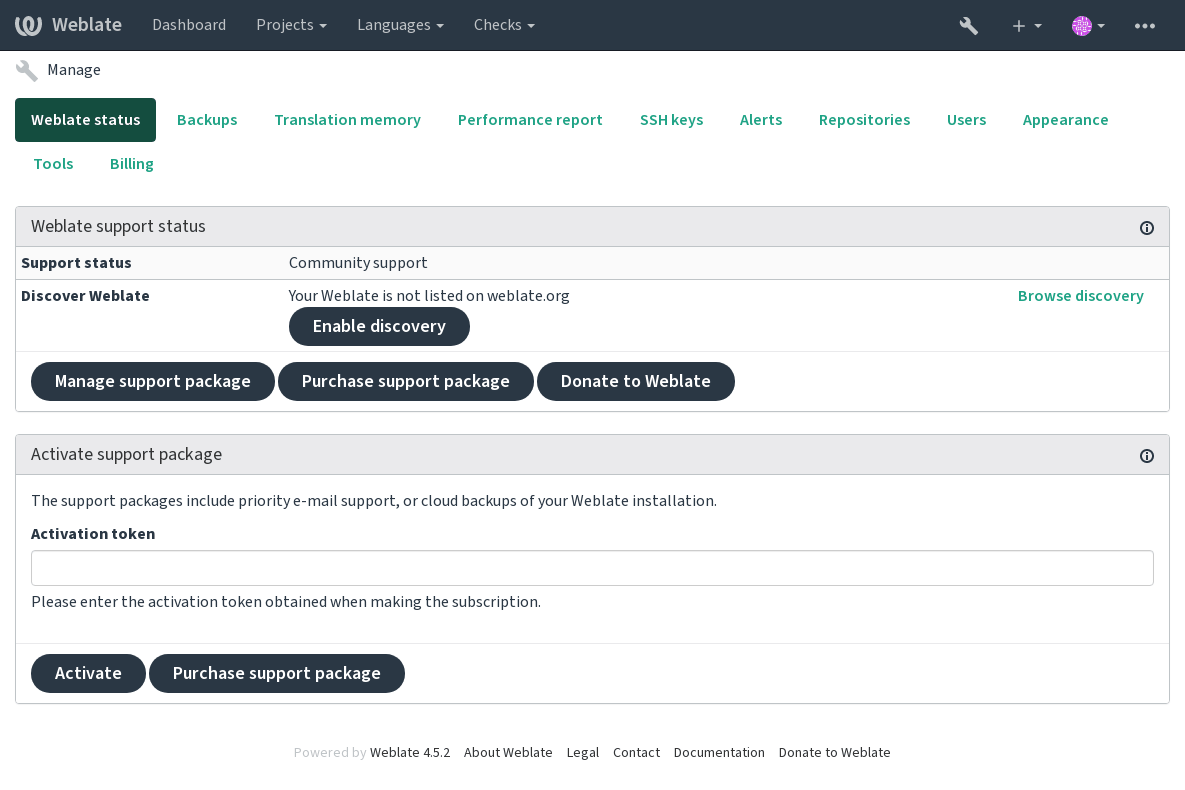
Task: Open the three-dots more menu
Action: pos(1144,26)
